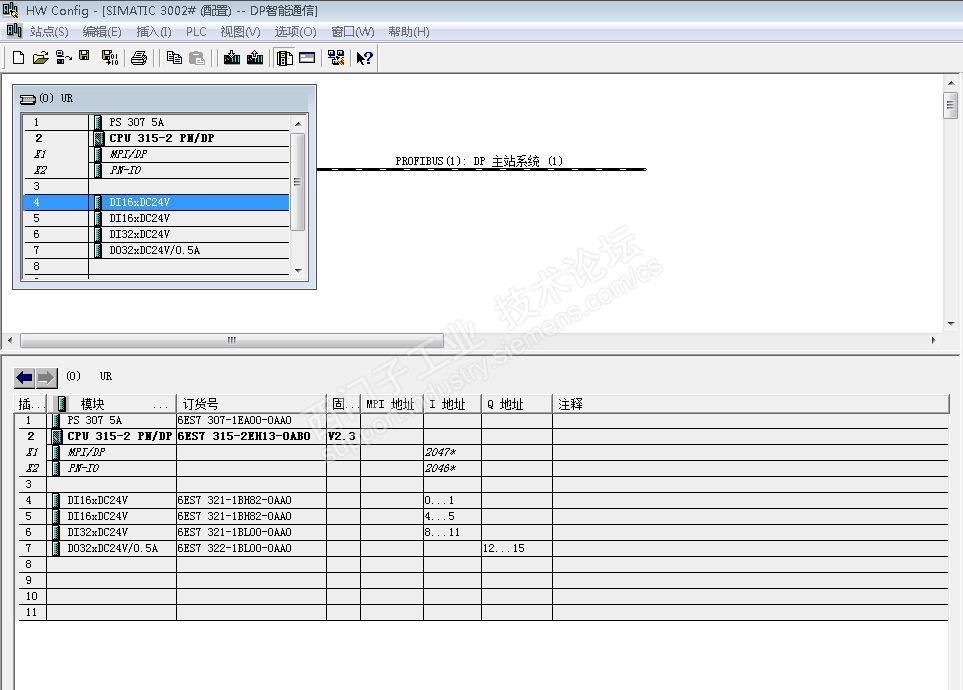963x690 pixels.
Task: Click the station pane vertical scrollbar up arrow
Action: coord(951,83)
